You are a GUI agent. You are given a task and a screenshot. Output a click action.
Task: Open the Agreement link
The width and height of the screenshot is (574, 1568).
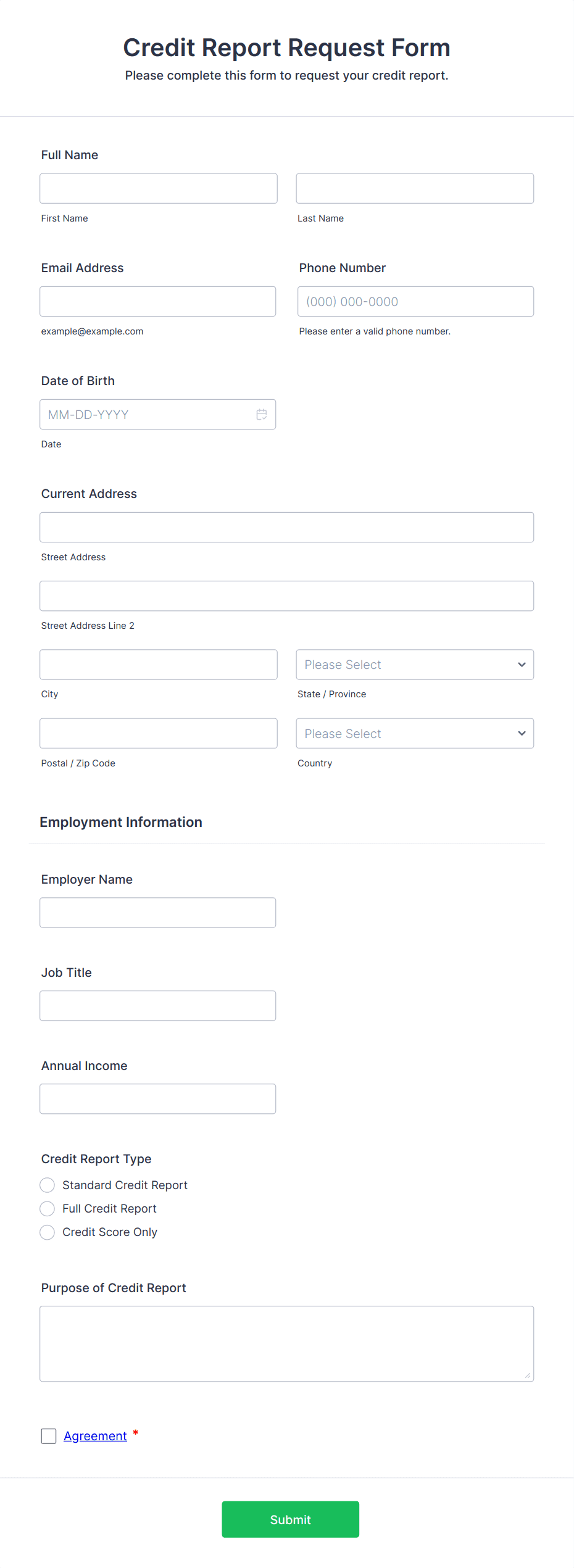[x=96, y=1436]
